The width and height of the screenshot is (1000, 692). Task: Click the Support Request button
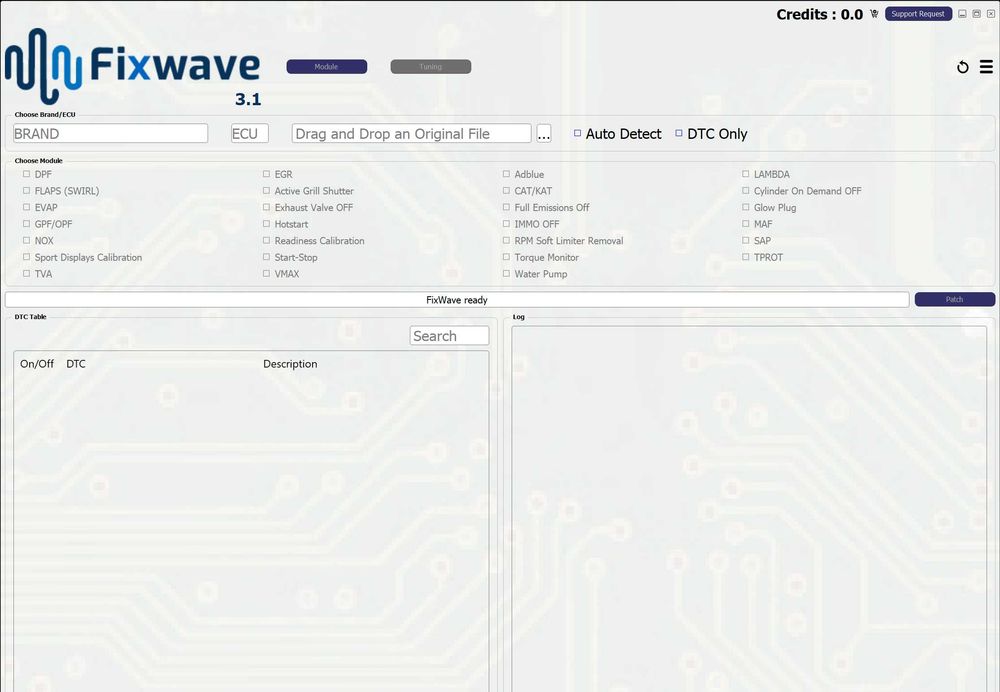tap(918, 13)
